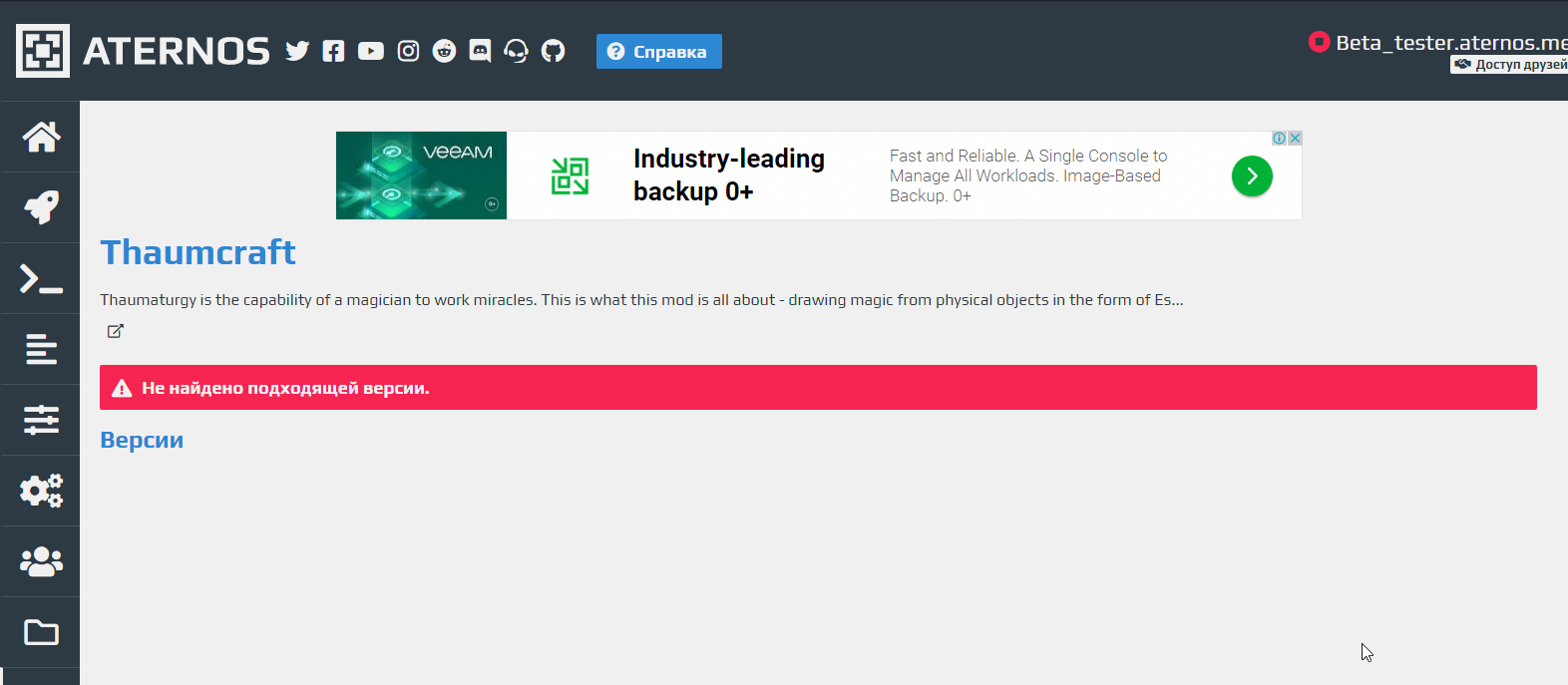Click the Доступ друзей badge
Screen dimensions: 1568x685
[1509, 65]
